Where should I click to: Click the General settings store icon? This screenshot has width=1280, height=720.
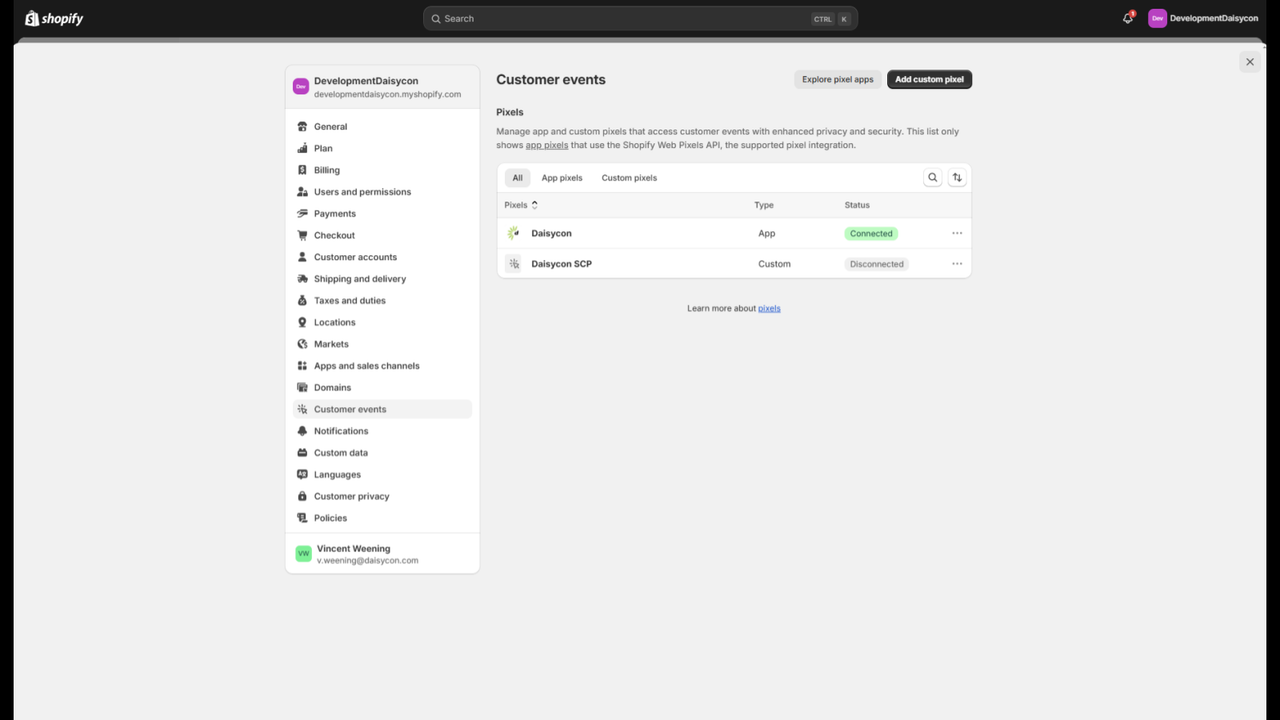pos(303,127)
